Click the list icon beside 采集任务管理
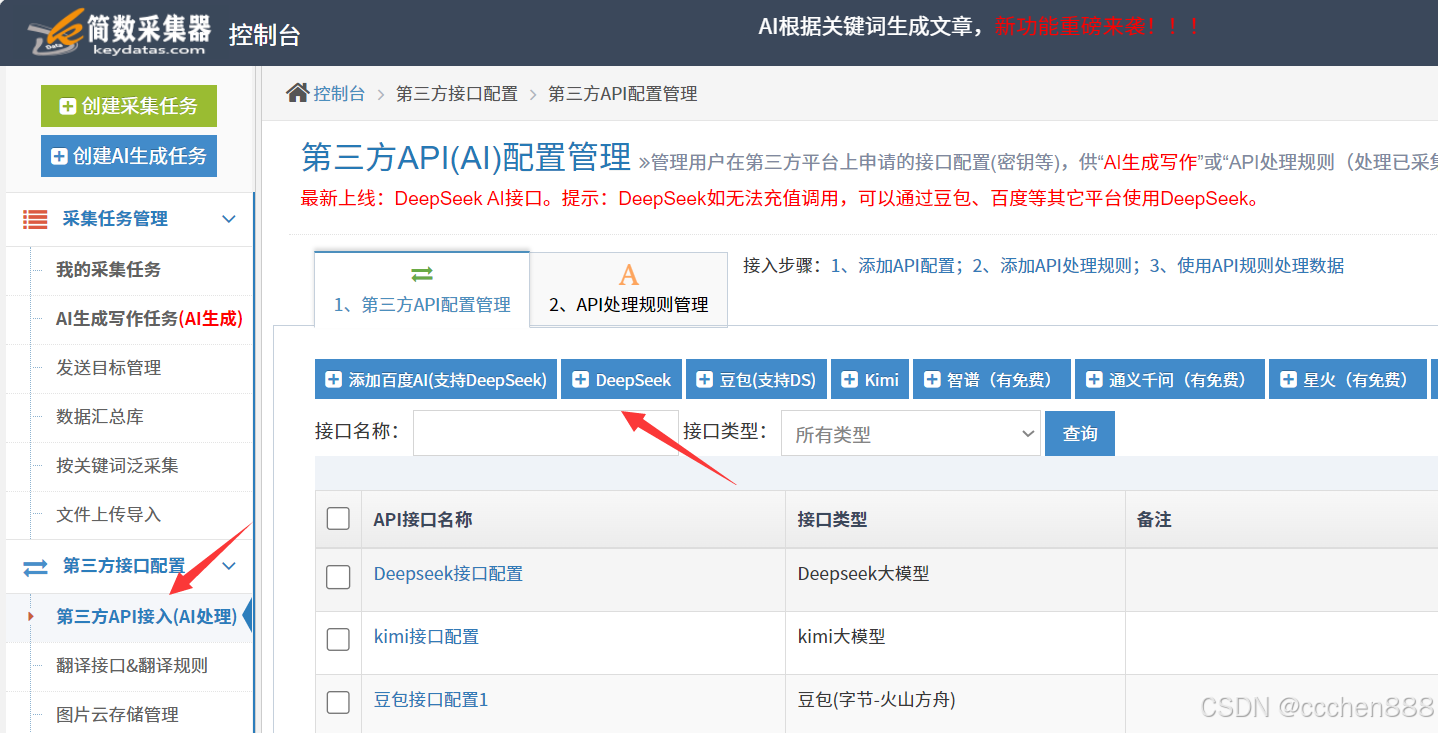The image size is (1438, 733). pyautogui.click(x=35, y=219)
